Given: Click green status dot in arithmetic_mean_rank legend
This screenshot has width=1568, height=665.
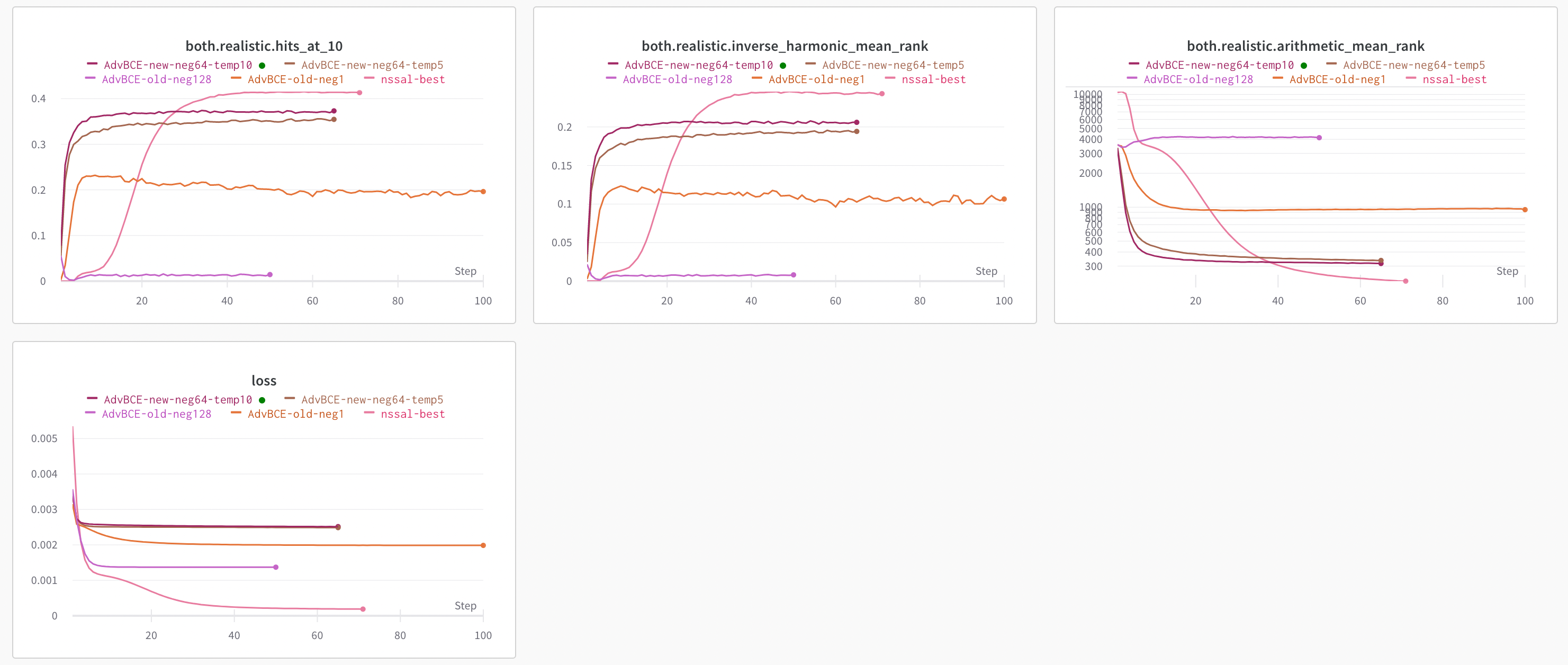Looking at the screenshot, I should tap(1304, 66).
